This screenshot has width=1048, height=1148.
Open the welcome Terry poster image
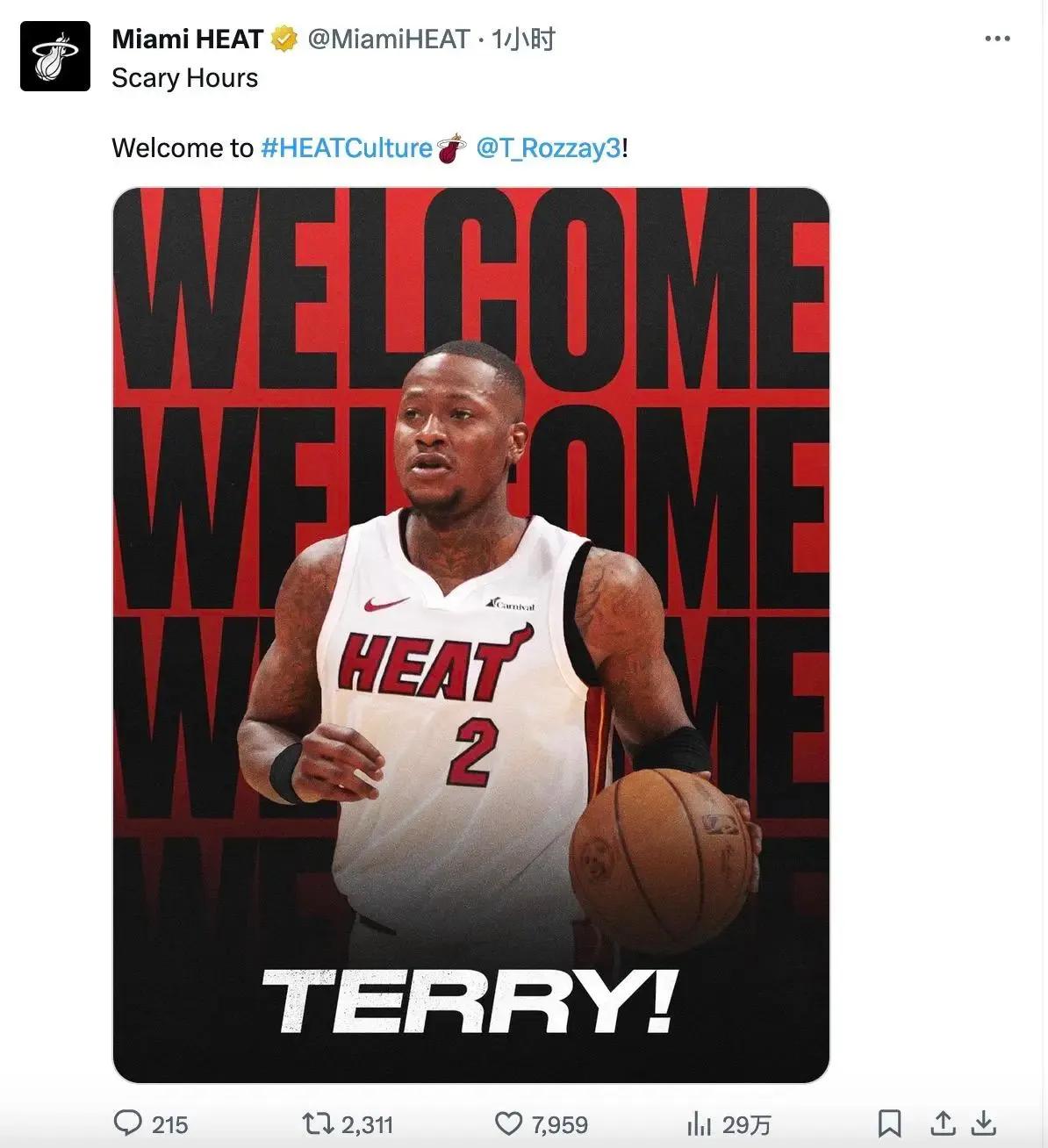(x=471, y=635)
